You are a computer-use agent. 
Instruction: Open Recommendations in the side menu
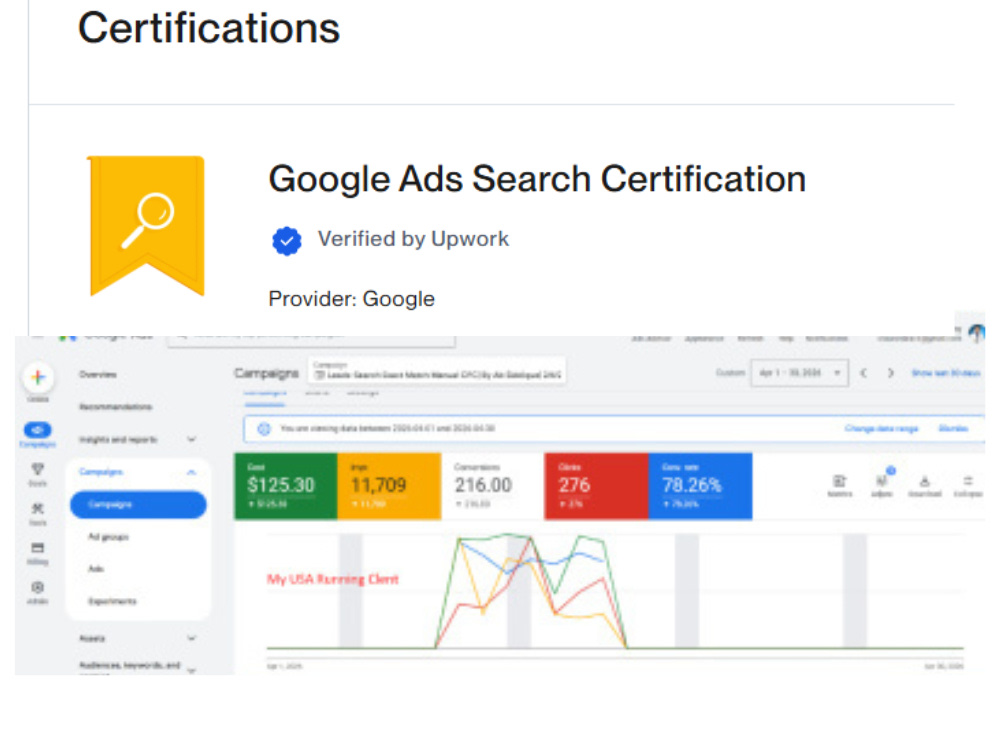tap(115, 407)
